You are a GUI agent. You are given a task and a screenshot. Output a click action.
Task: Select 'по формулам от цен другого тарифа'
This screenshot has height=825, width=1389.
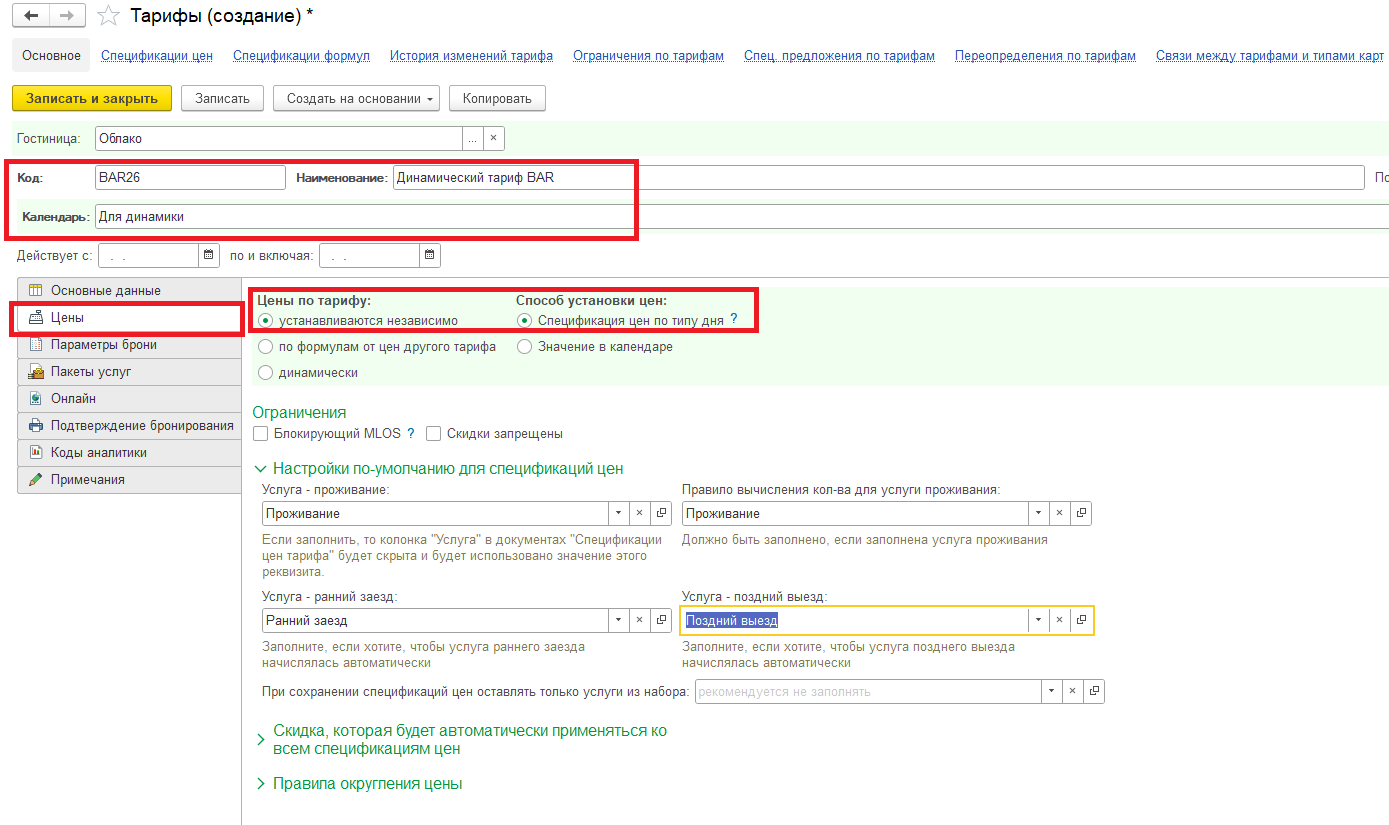tap(265, 347)
